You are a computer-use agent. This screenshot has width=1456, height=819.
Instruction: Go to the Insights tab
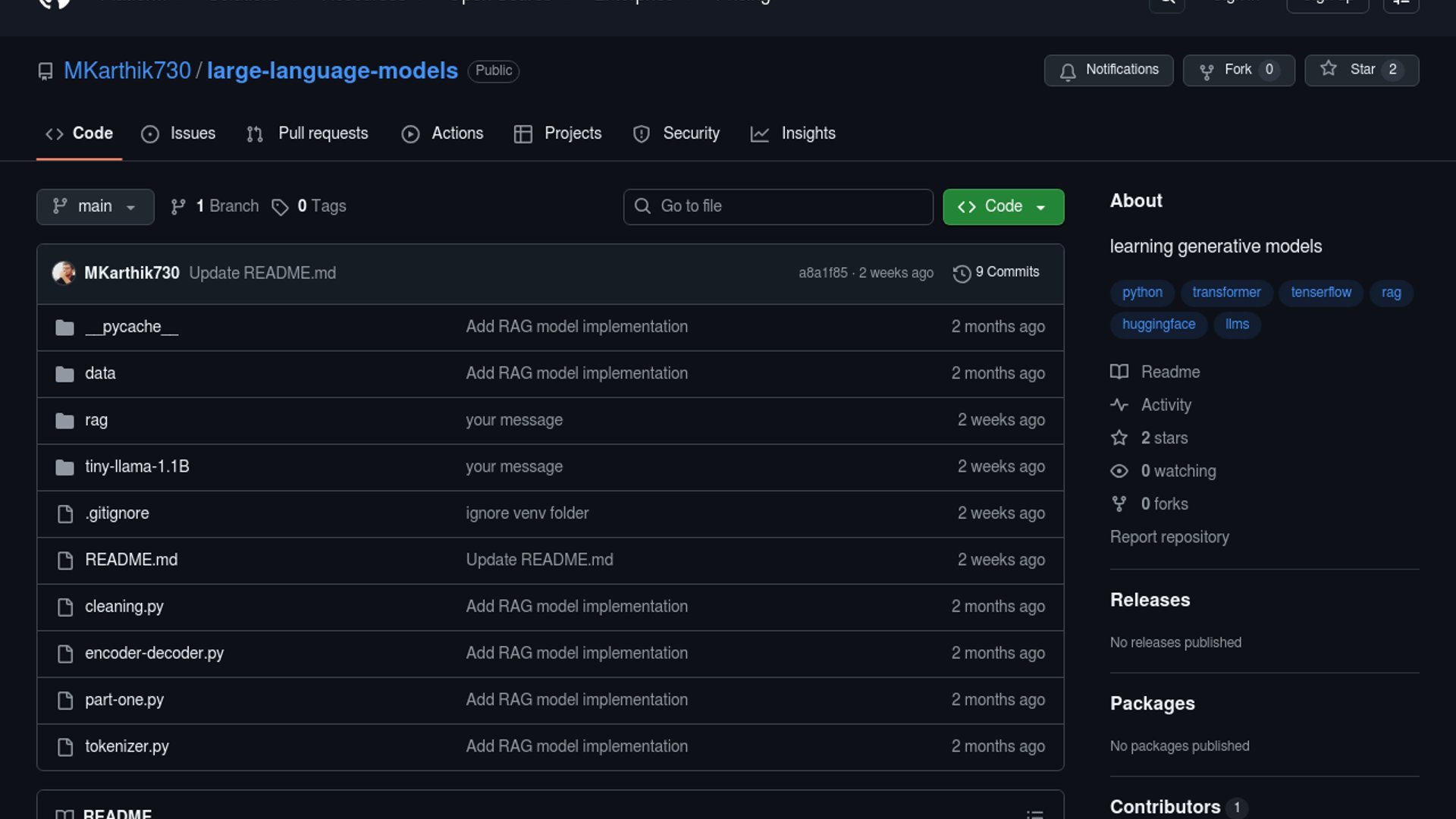coord(793,133)
